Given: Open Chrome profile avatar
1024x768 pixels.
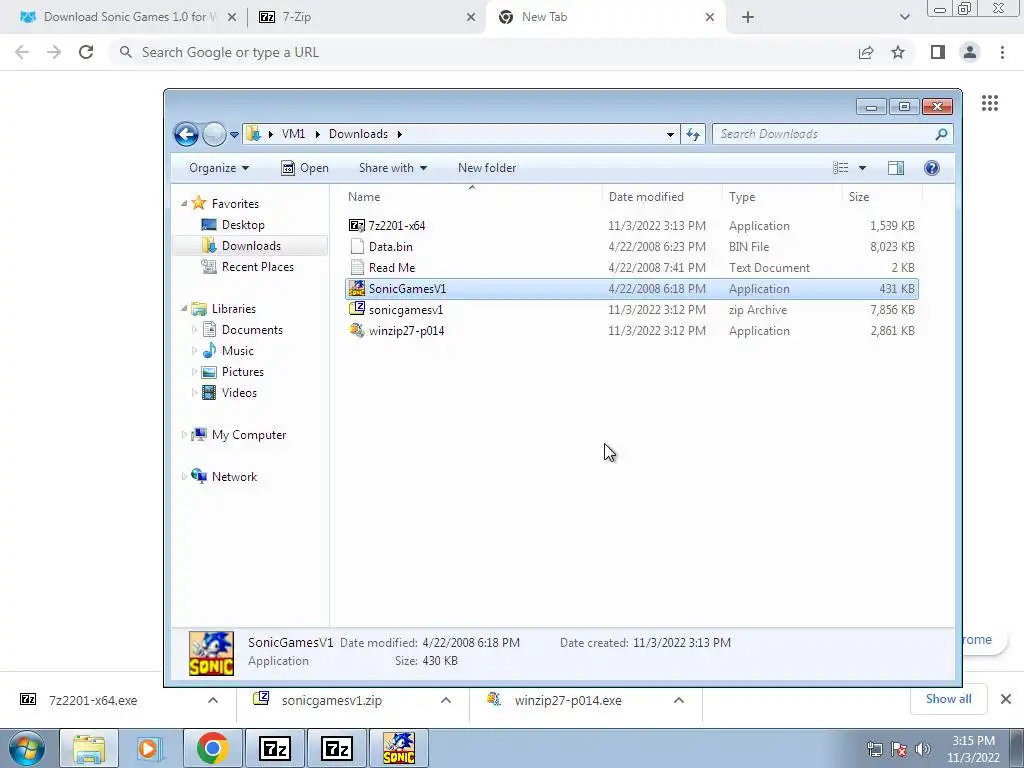Looking at the screenshot, I should [x=970, y=52].
